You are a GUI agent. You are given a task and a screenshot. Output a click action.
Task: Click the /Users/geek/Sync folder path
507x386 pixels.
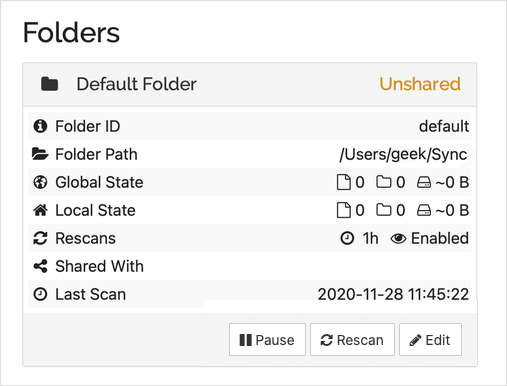(x=403, y=154)
